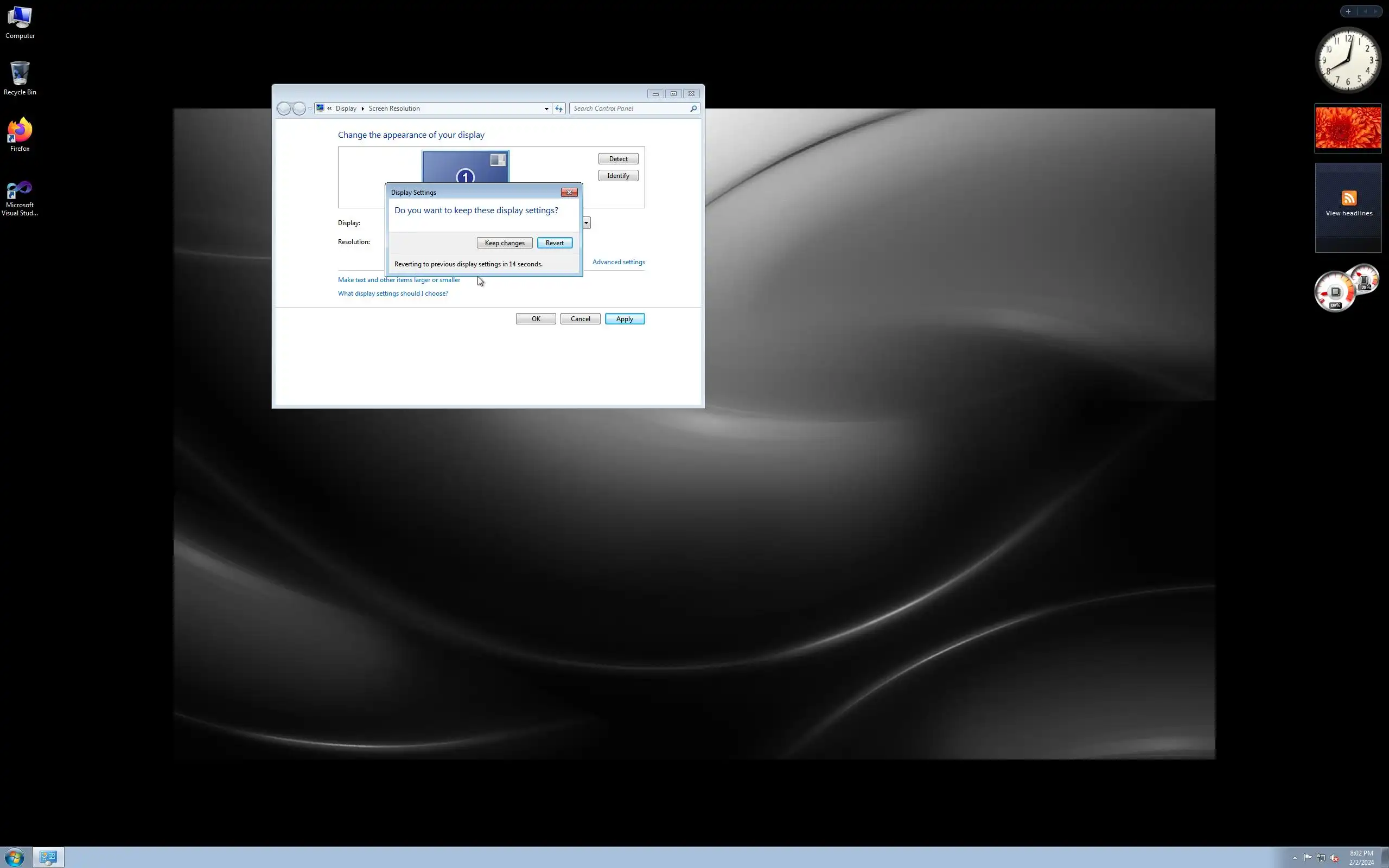Image resolution: width=1389 pixels, height=868 pixels.
Task: Open the Display selection dropdown arrow
Action: click(586, 223)
